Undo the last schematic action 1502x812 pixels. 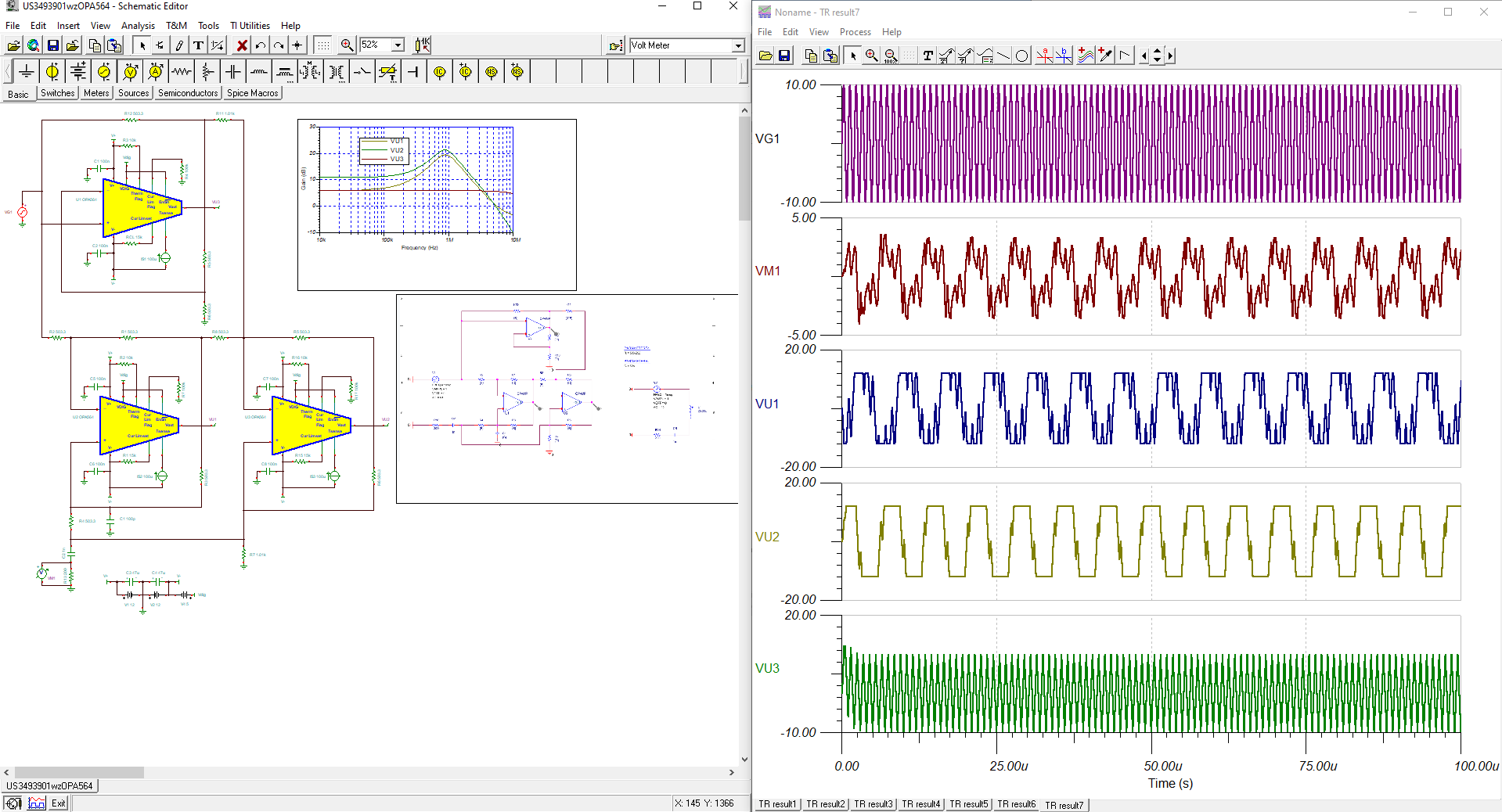click(261, 45)
